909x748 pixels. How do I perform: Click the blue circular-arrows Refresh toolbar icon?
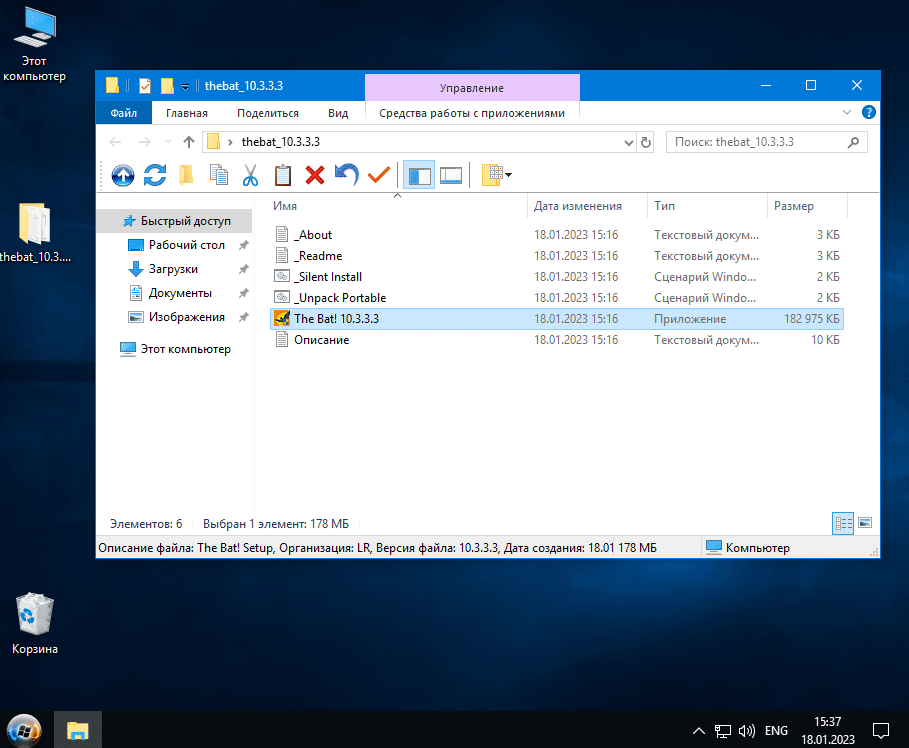click(x=155, y=175)
